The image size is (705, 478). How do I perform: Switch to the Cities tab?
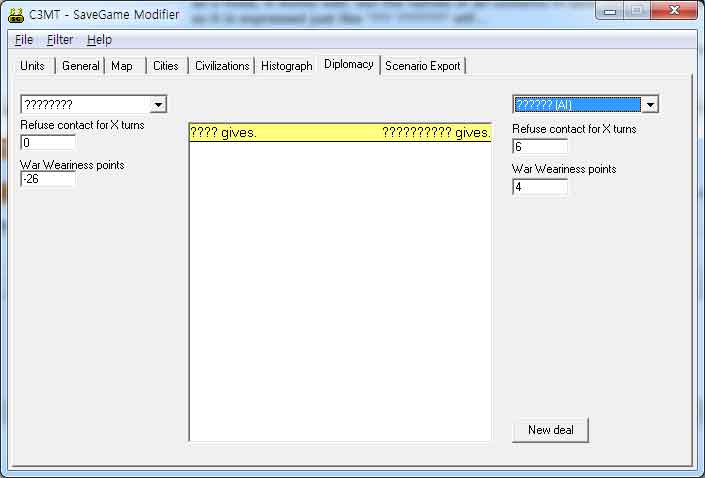(165, 66)
